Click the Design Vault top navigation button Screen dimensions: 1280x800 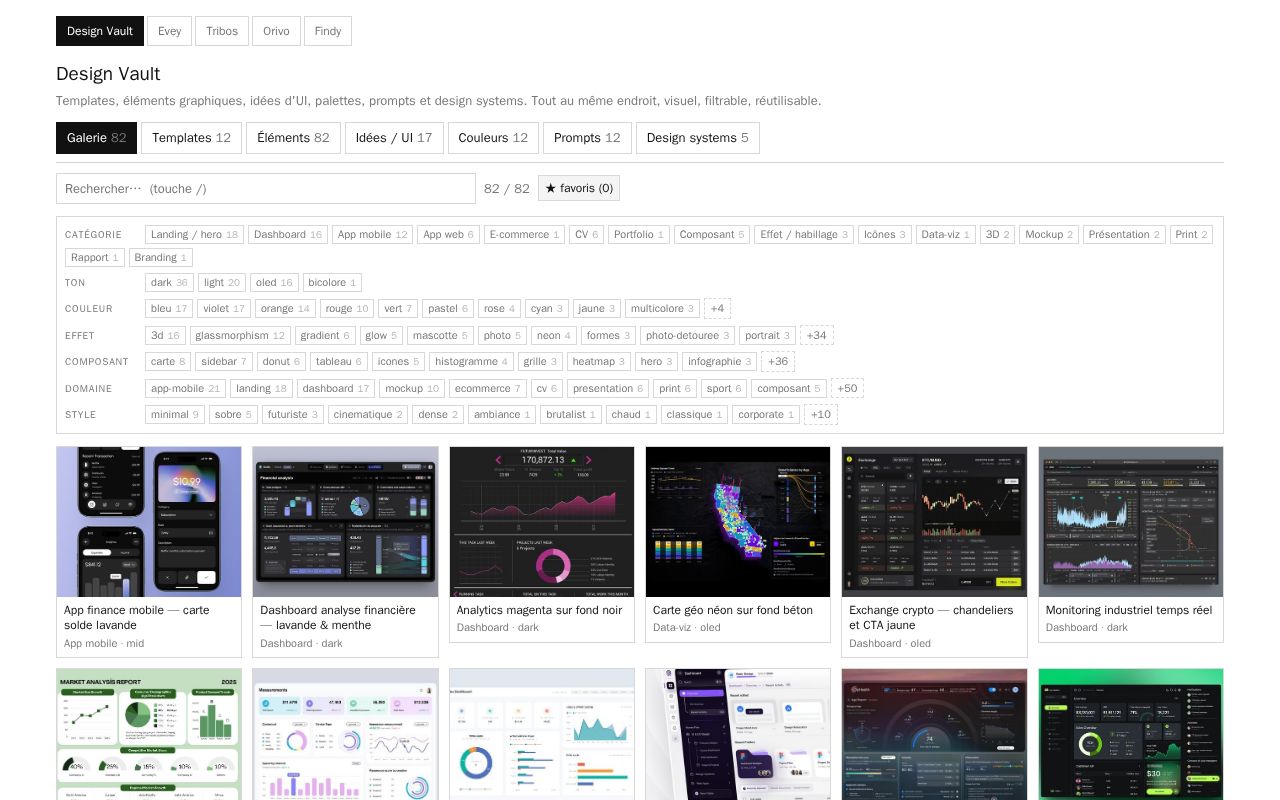(x=100, y=31)
